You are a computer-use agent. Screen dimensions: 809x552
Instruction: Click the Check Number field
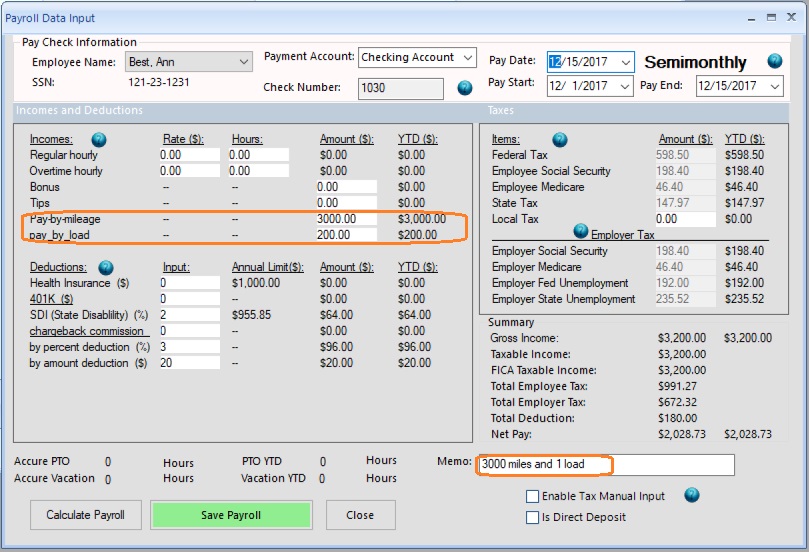tap(400, 88)
